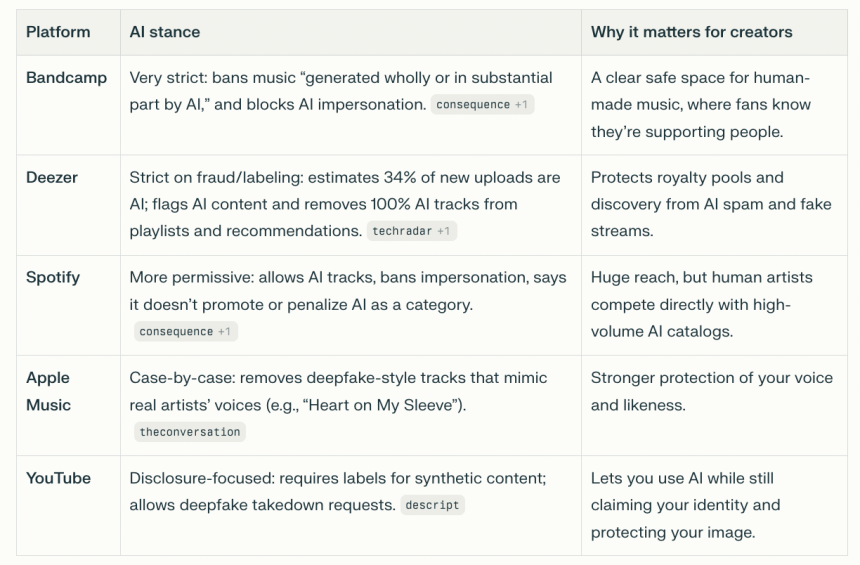Open the consequence citation in the Spotify row
This screenshot has height=565, width=860.
pos(185,331)
